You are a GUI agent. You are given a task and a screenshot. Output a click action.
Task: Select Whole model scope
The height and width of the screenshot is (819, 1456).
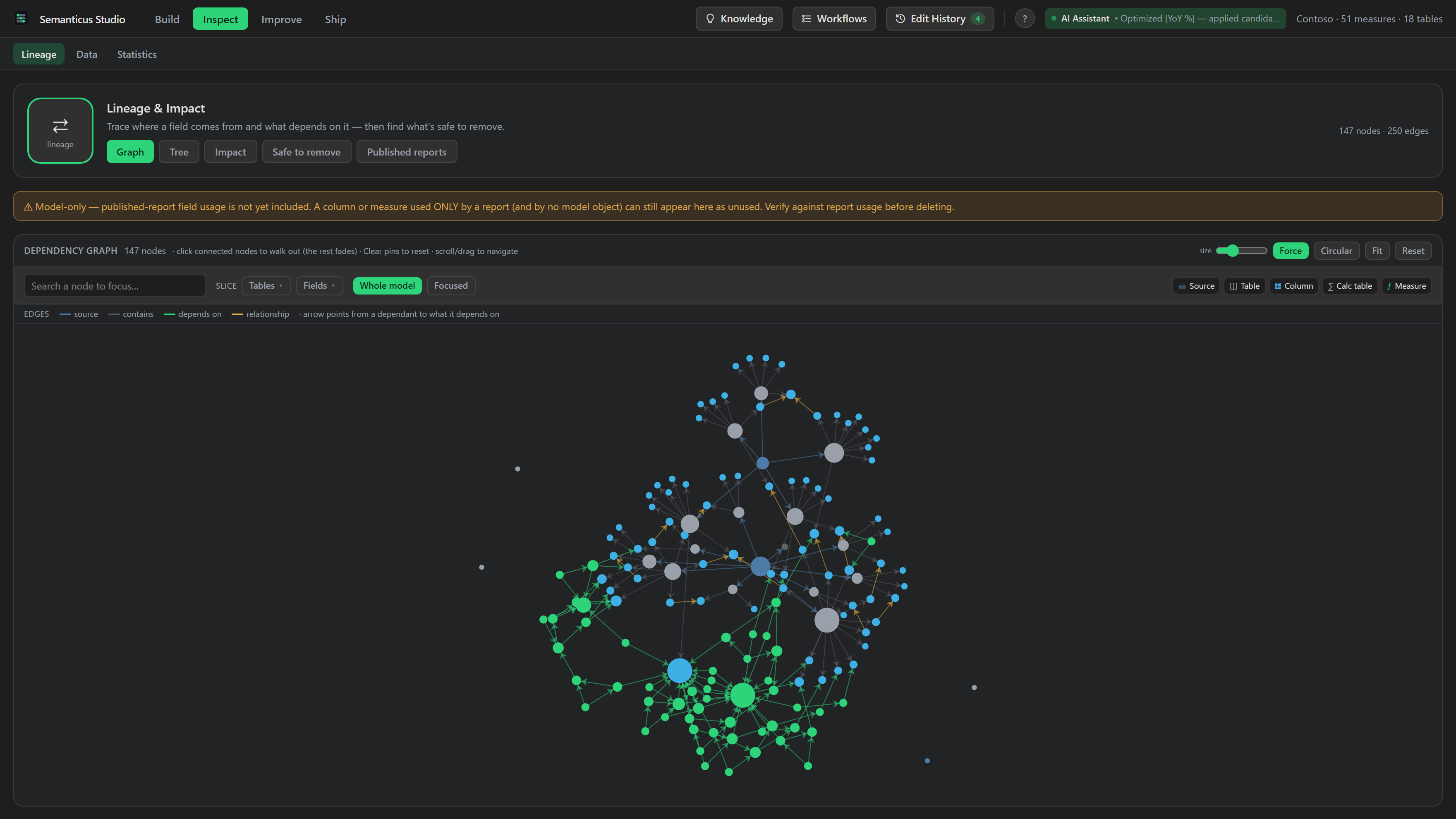[x=387, y=285]
